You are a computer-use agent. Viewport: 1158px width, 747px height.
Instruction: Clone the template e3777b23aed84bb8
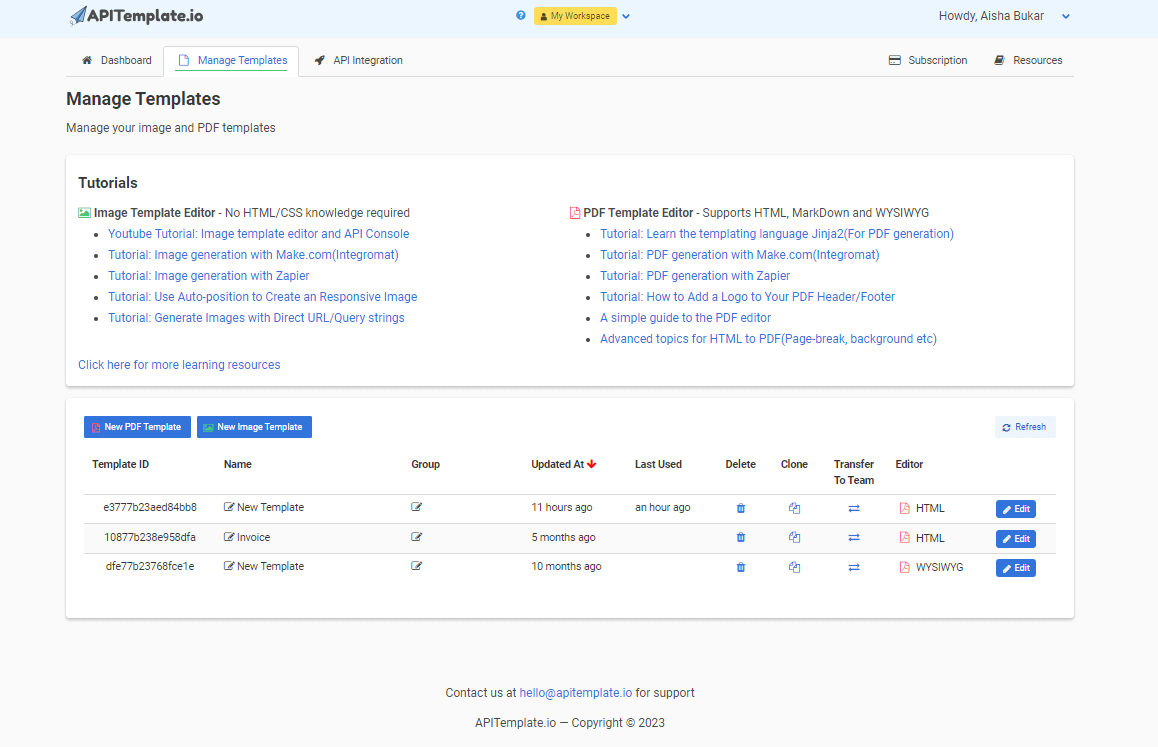(794, 508)
